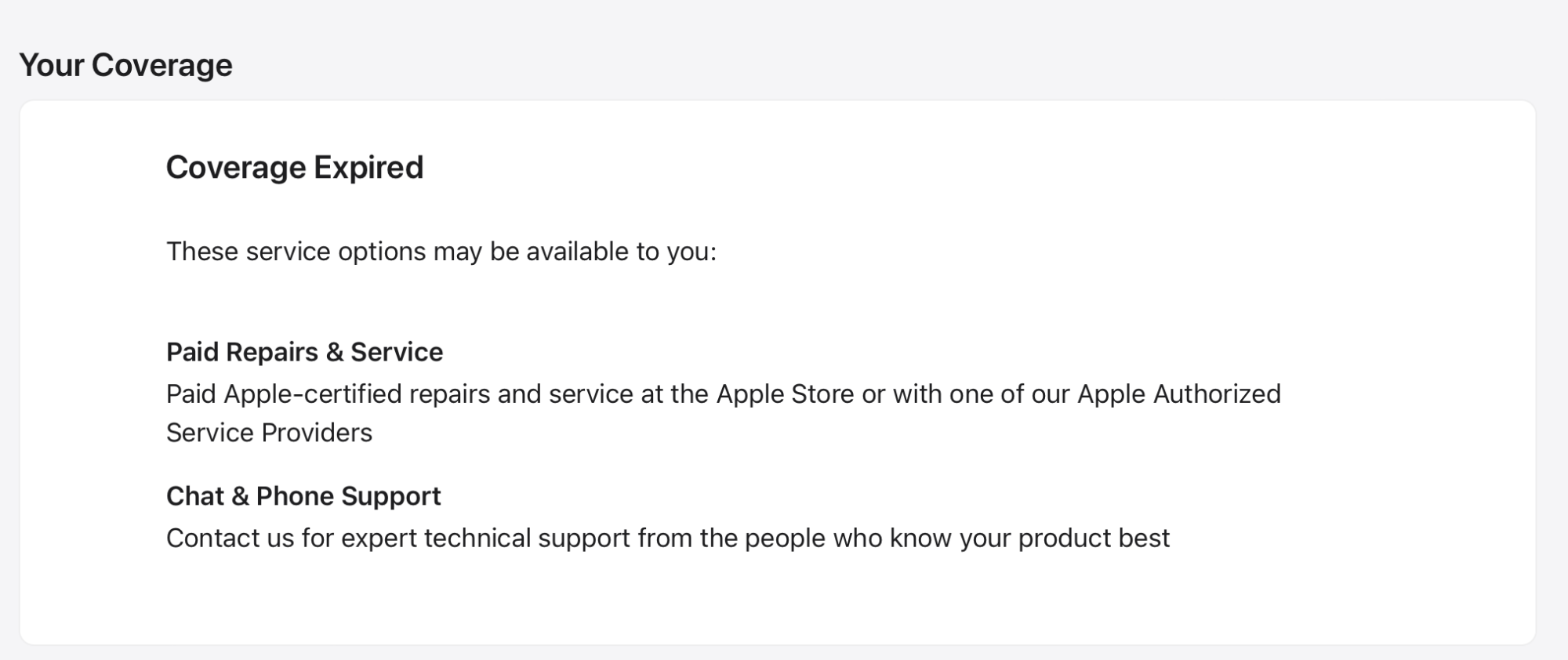Click the ampersand in "Paid Repairs & Service"
This screenshot has height=660, width=1568.
tap(335, 352)
